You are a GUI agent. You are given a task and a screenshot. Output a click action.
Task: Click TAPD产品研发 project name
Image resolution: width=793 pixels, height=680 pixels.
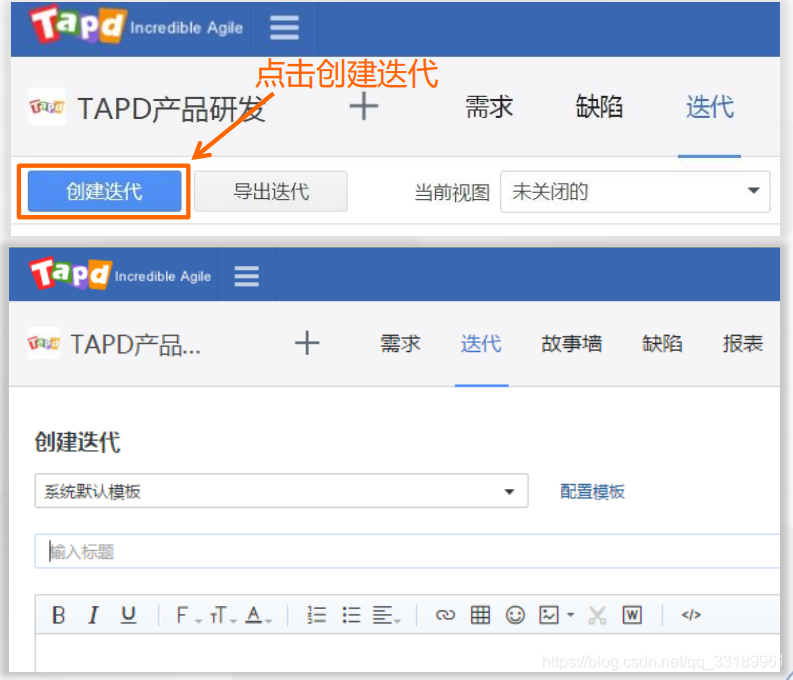coord(171,108)
